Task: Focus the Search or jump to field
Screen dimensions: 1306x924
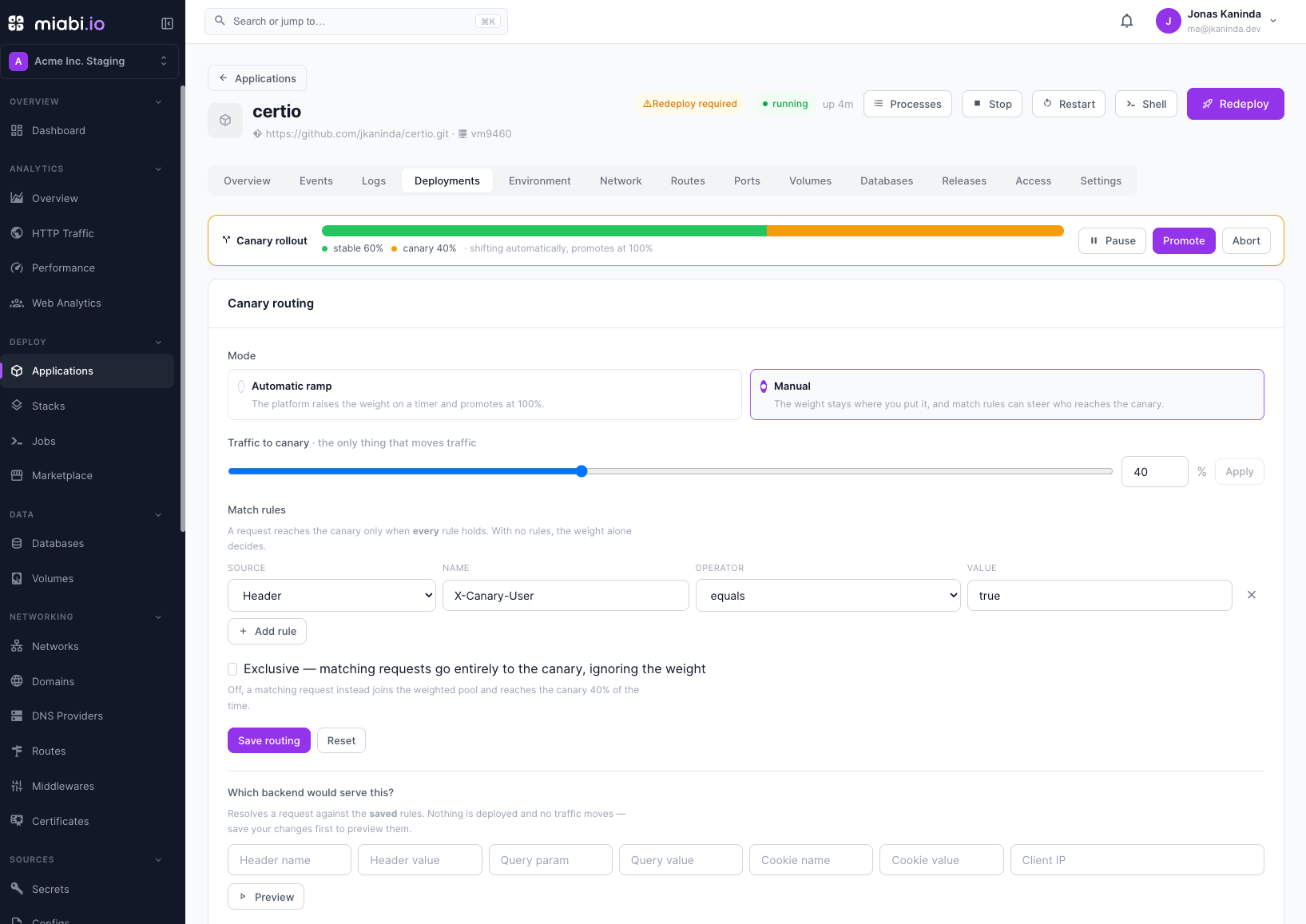Action: (x=356, y=22)
